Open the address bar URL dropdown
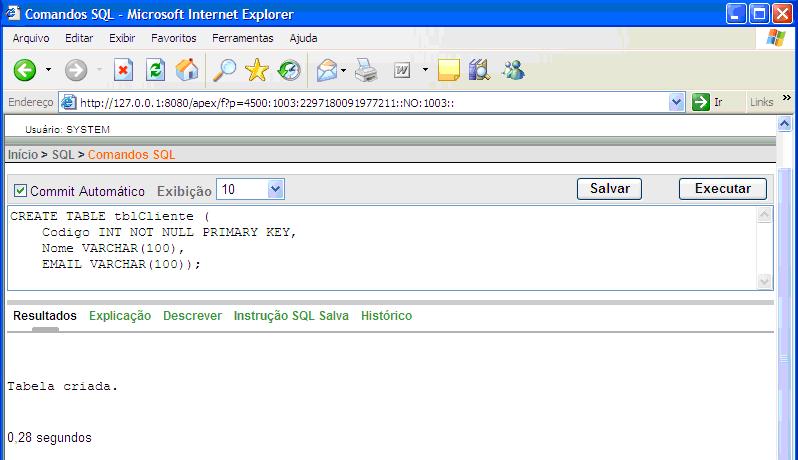The height and width of the screenshot is (460, 798). [x=676, y=102]
